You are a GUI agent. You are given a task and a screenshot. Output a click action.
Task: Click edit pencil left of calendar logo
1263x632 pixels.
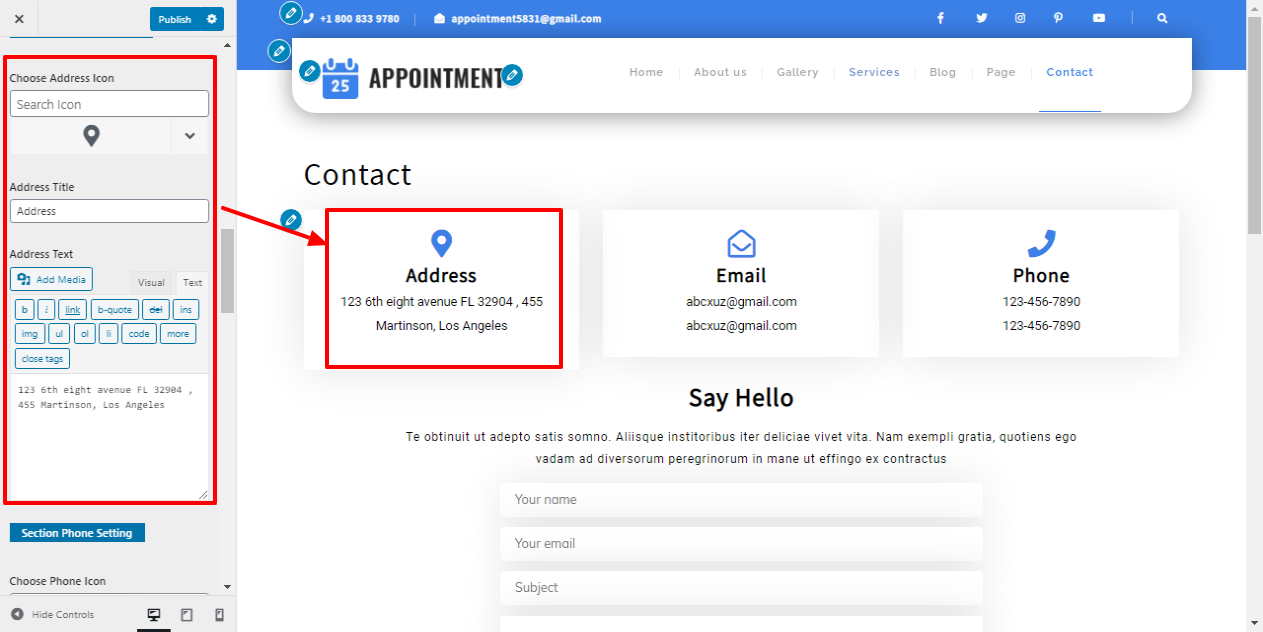(310, 70)
